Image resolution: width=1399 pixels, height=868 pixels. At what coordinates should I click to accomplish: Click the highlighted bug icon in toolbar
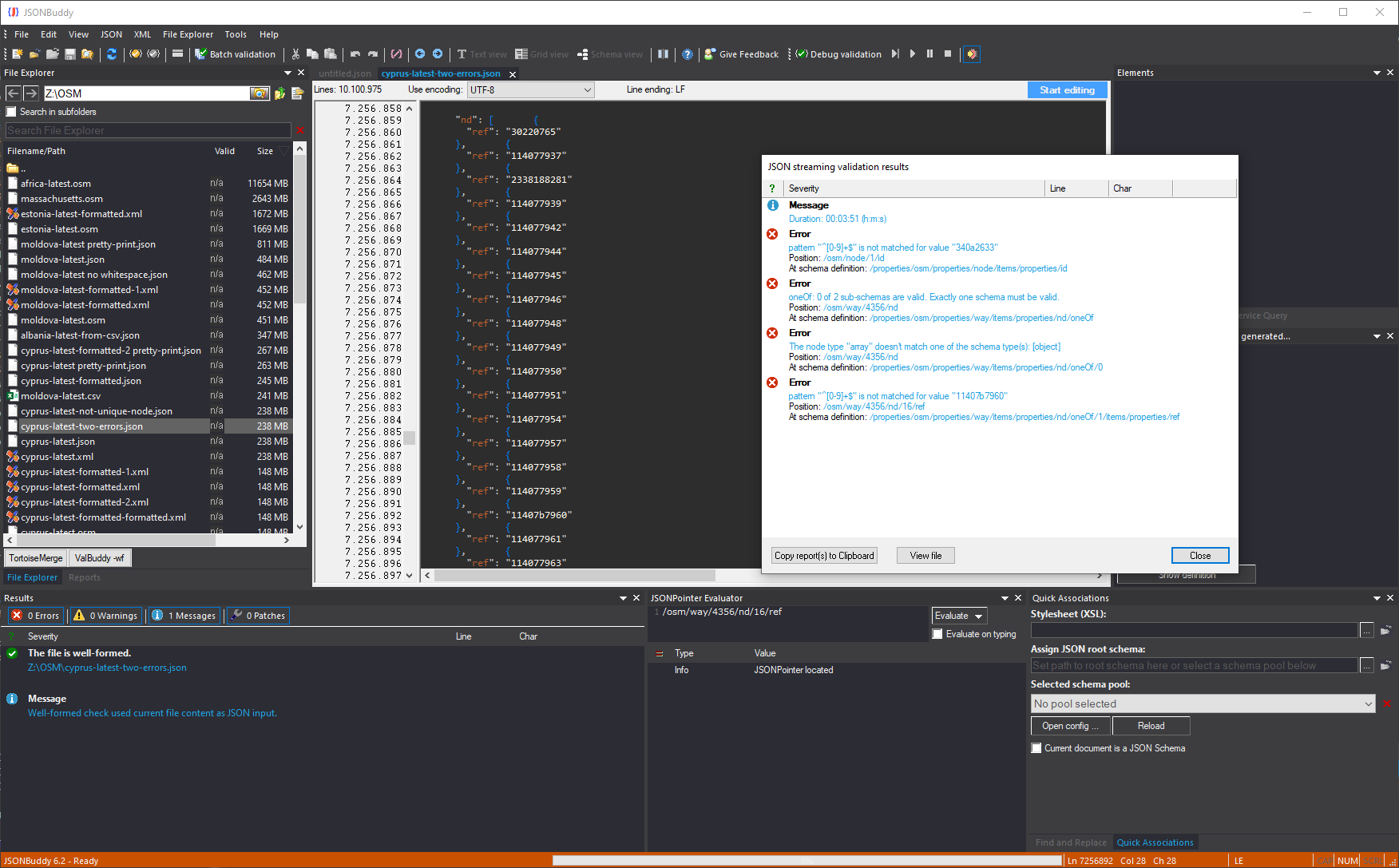coord(972,54)
